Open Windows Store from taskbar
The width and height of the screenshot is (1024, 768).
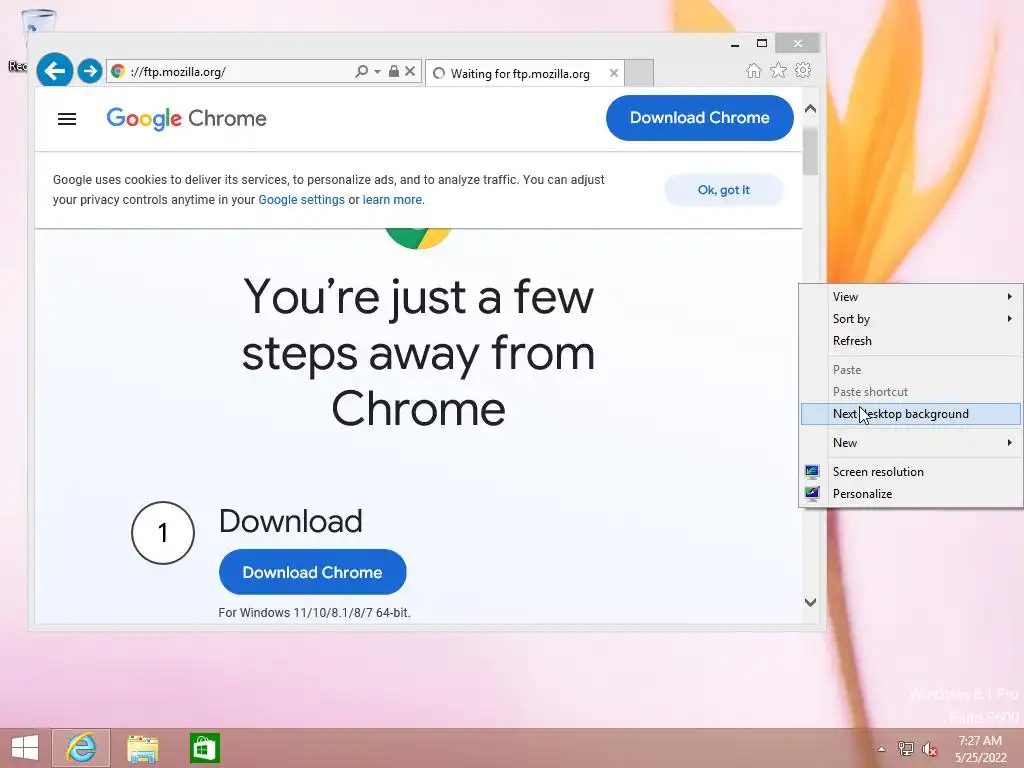(x=204, y=748)
